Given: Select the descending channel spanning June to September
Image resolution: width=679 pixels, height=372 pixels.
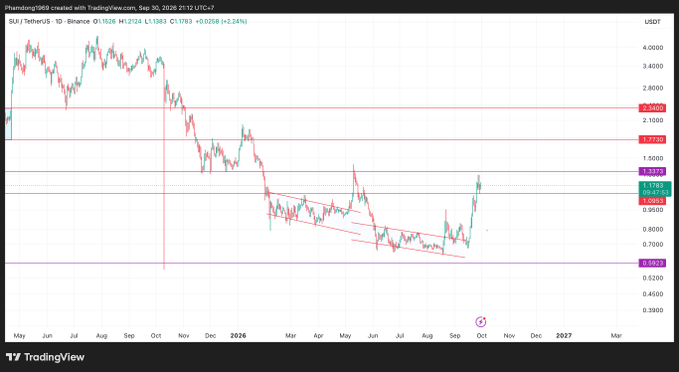Looking at the screenshot, I should 408,240.
